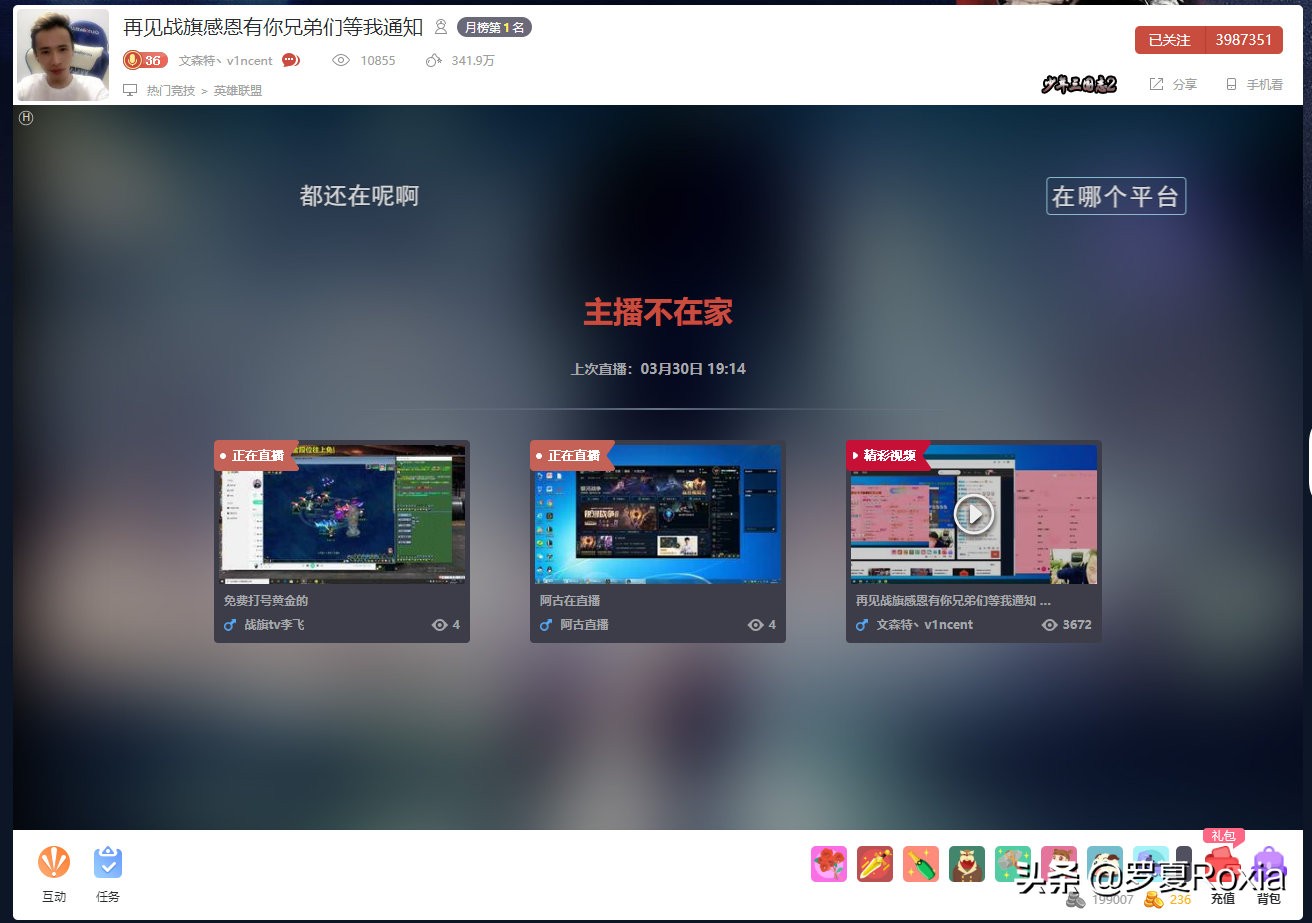Viewport: 1312px width, 923px height.
Task: Open the 阿古在直播 live stream thumbnail
Action: pyautogui.click(x=658, y=513)
